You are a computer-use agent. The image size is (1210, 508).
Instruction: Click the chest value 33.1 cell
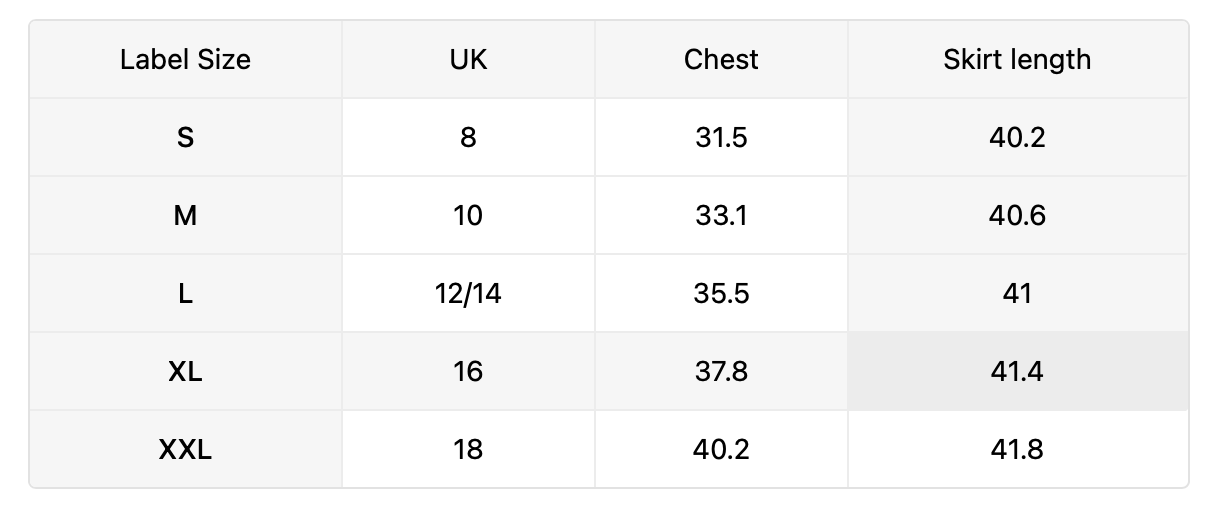click(x=721, y=215)
